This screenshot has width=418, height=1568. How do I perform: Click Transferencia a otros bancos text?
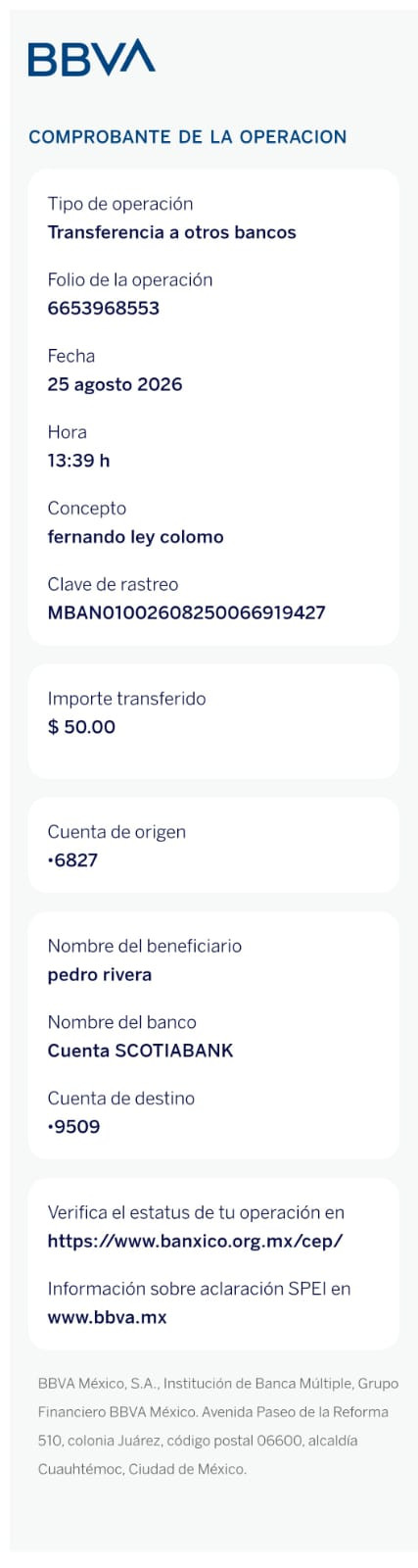click(x=171, y=232)
